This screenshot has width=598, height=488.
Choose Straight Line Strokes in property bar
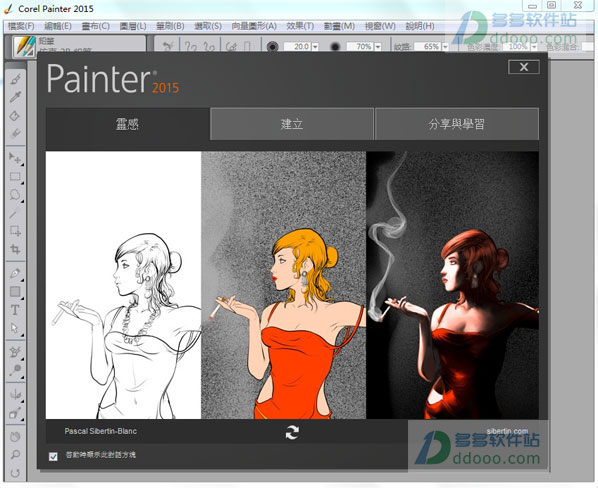[x=209, y=47]
